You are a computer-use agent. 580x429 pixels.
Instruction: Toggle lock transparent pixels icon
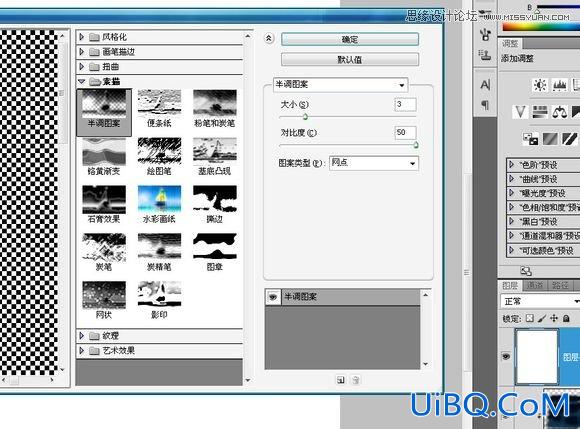pos(530,318)
